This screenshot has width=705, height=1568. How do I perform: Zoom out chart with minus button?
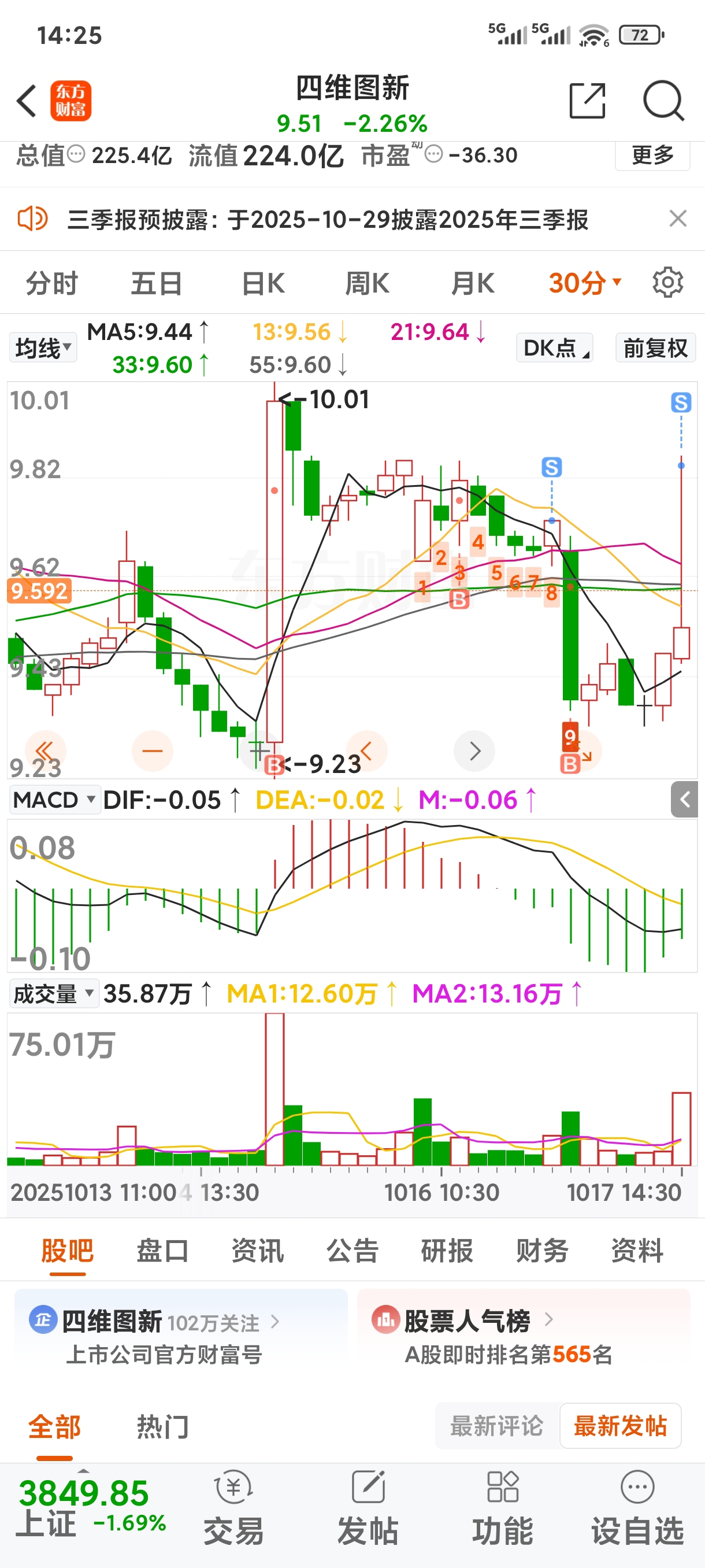click(x=153, y=750)
